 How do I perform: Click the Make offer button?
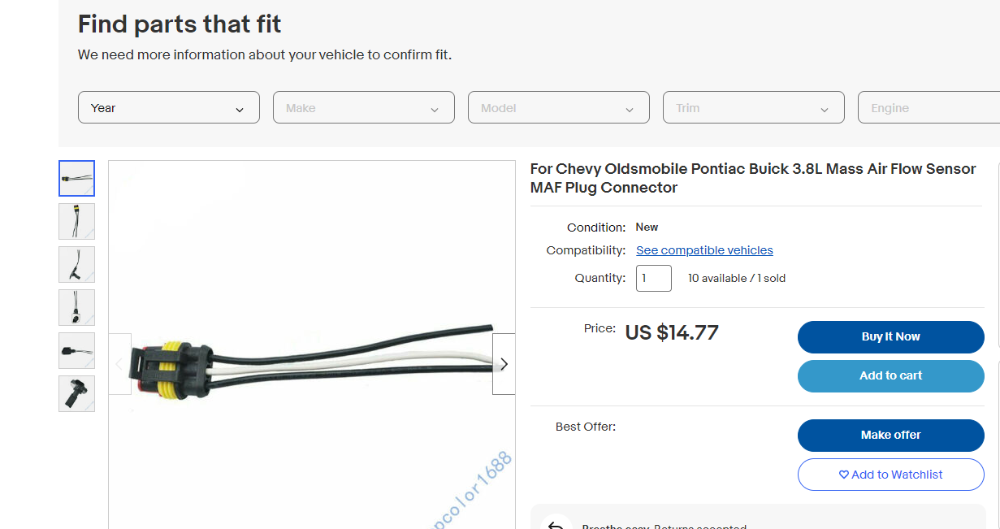[890, 435]
